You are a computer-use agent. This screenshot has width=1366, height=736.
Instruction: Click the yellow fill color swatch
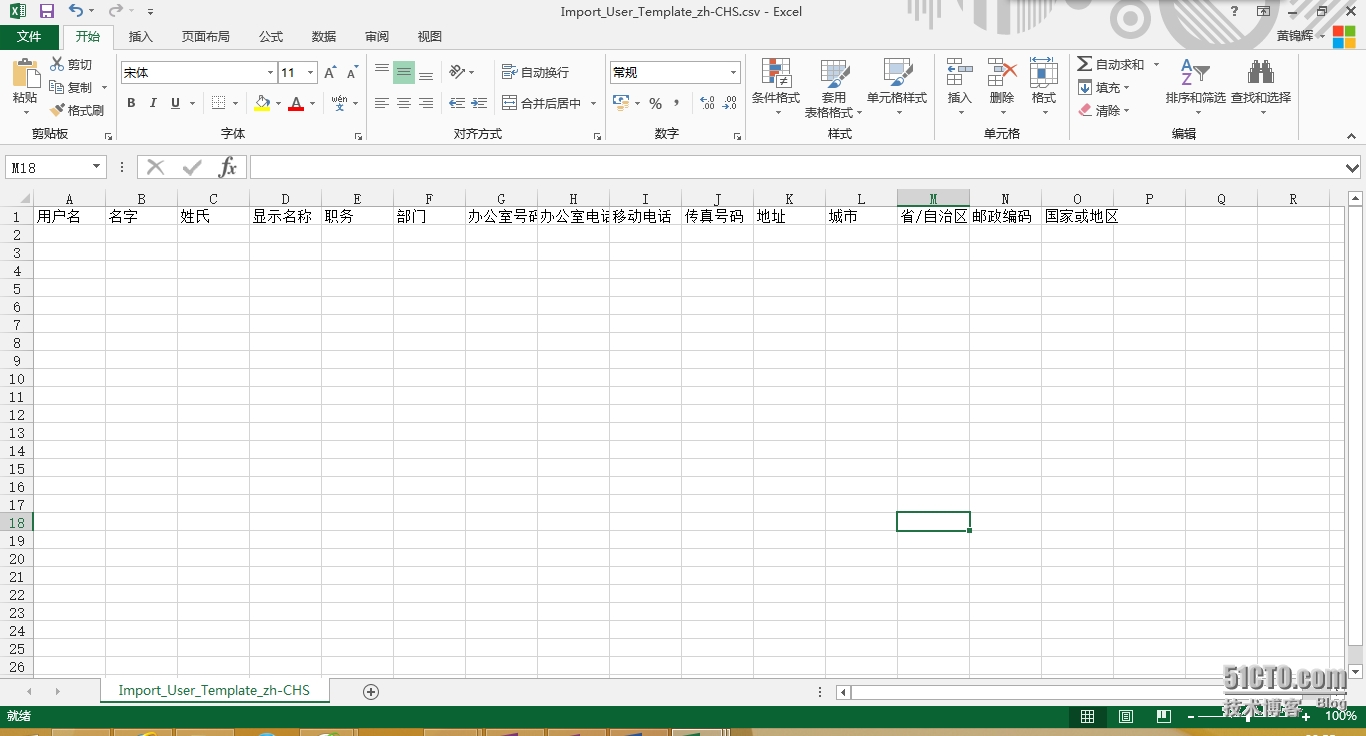point(262,103)
